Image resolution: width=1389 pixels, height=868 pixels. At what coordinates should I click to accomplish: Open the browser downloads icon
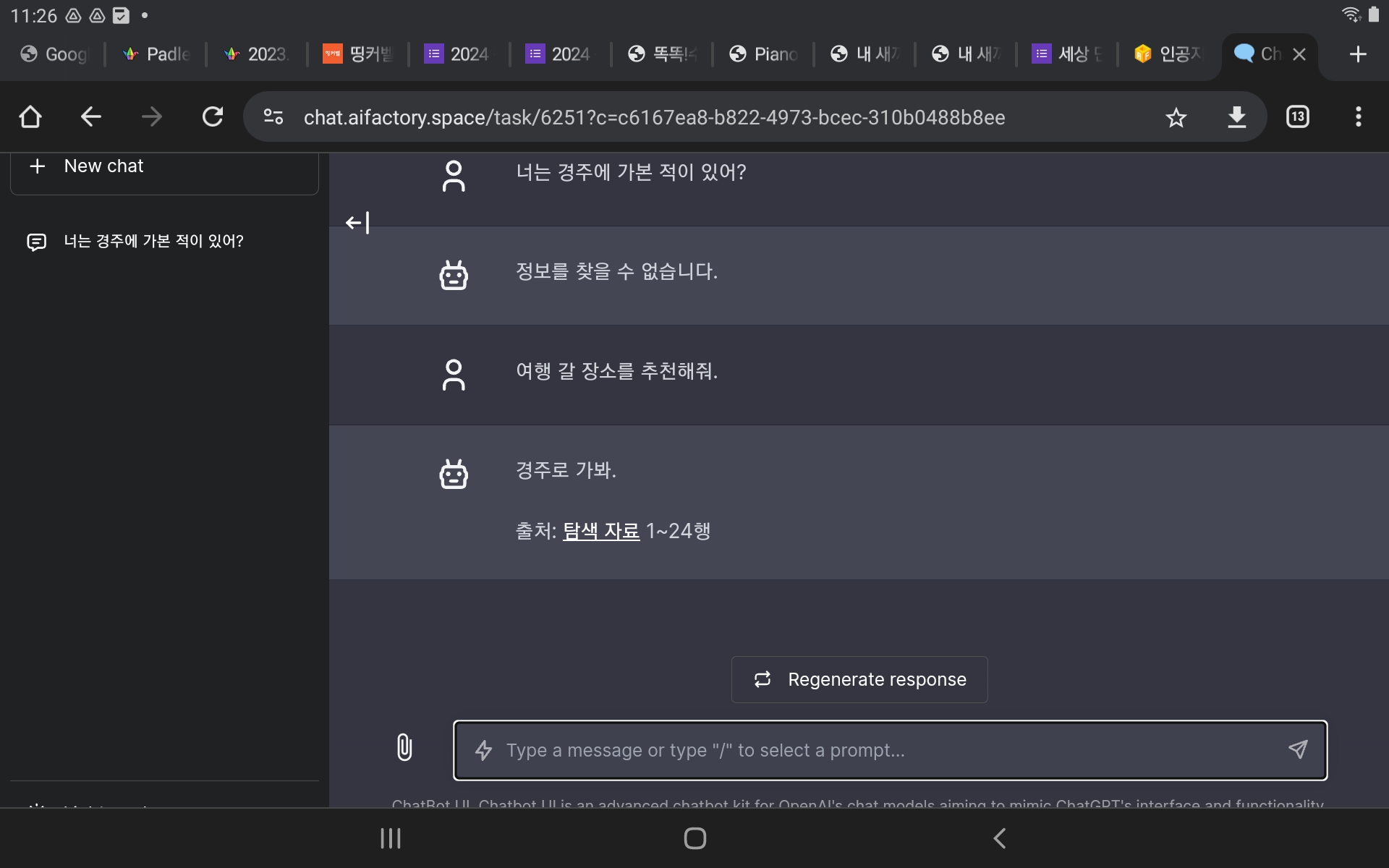1236,117
